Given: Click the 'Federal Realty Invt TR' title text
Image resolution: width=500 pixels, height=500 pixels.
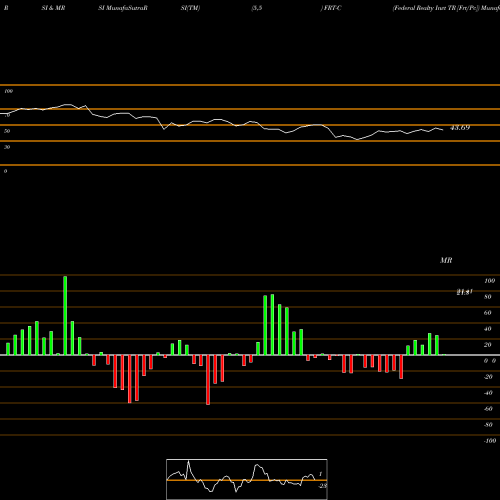Looking at the screenshot, I should 425,8.
